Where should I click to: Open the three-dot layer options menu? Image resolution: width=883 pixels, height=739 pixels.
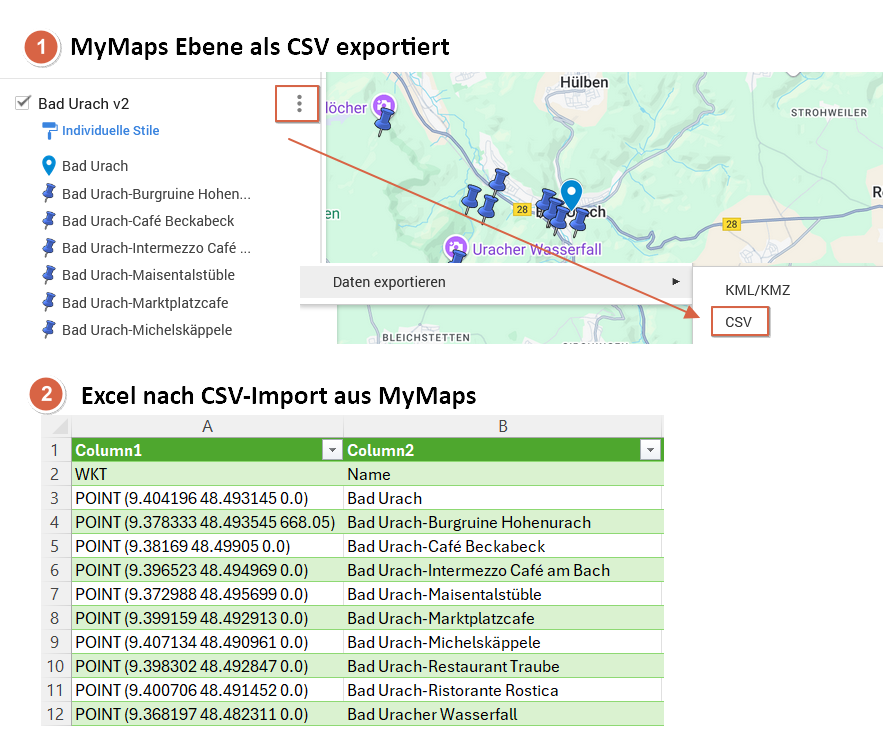point(297,104)
